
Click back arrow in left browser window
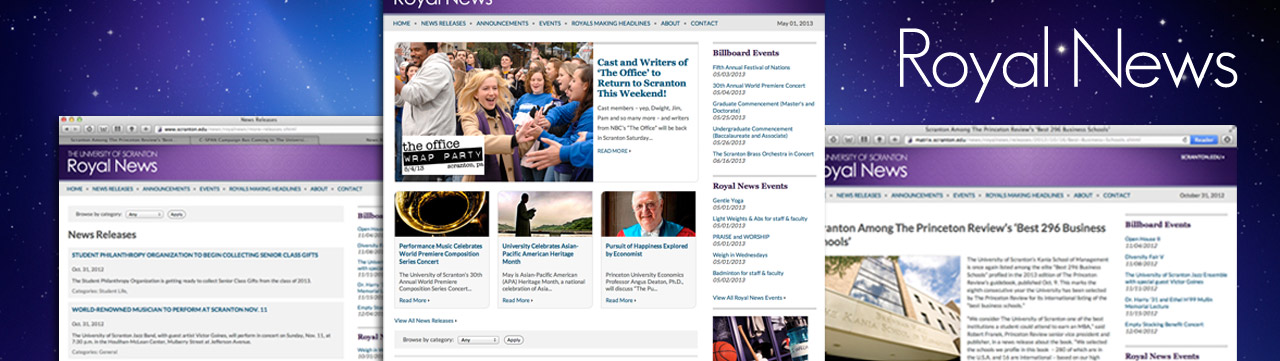(x=68, y=129)
